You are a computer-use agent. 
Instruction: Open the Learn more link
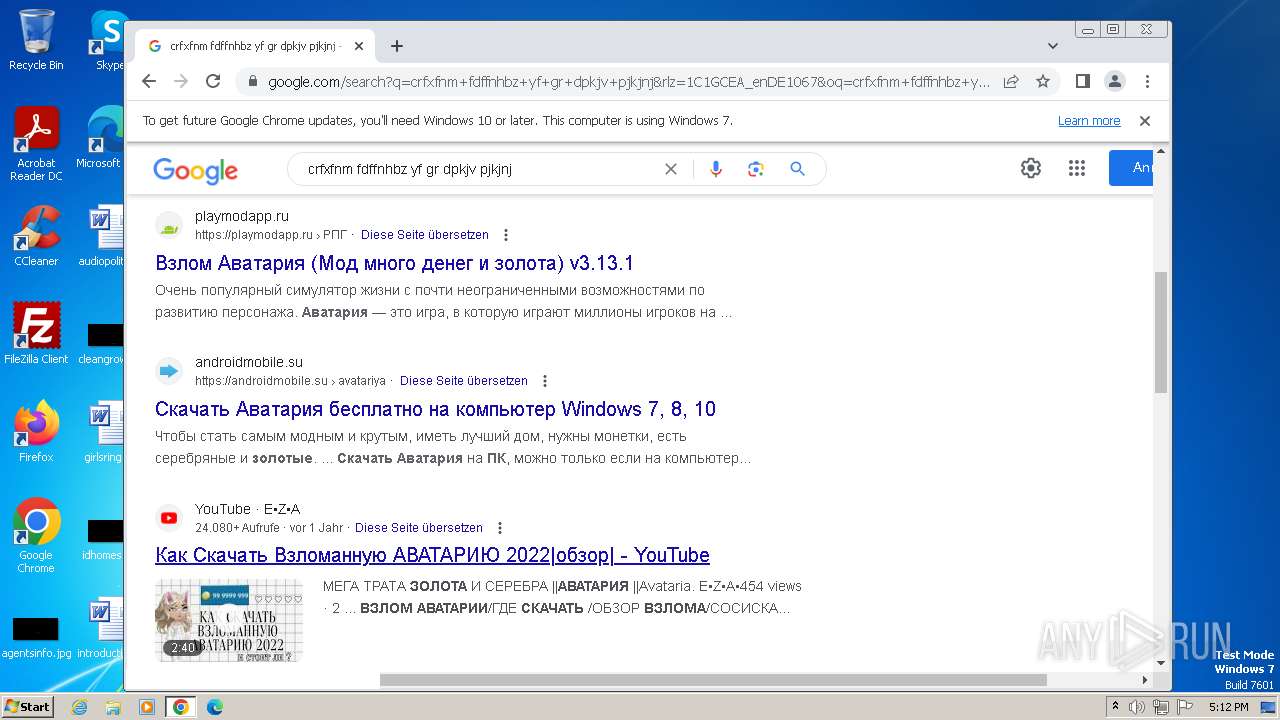(1089, 121)
